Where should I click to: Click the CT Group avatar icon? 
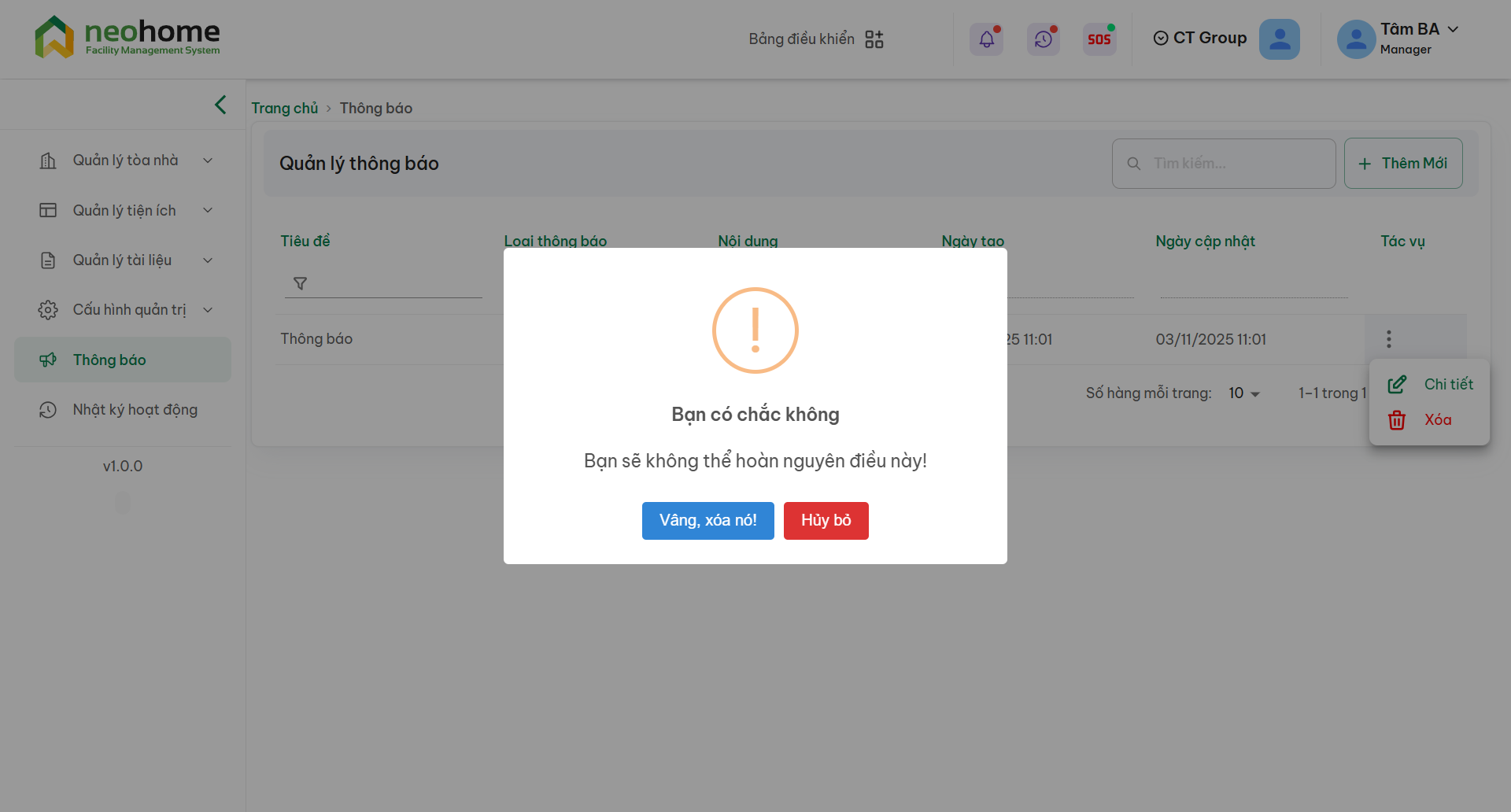pos(1279,39)
